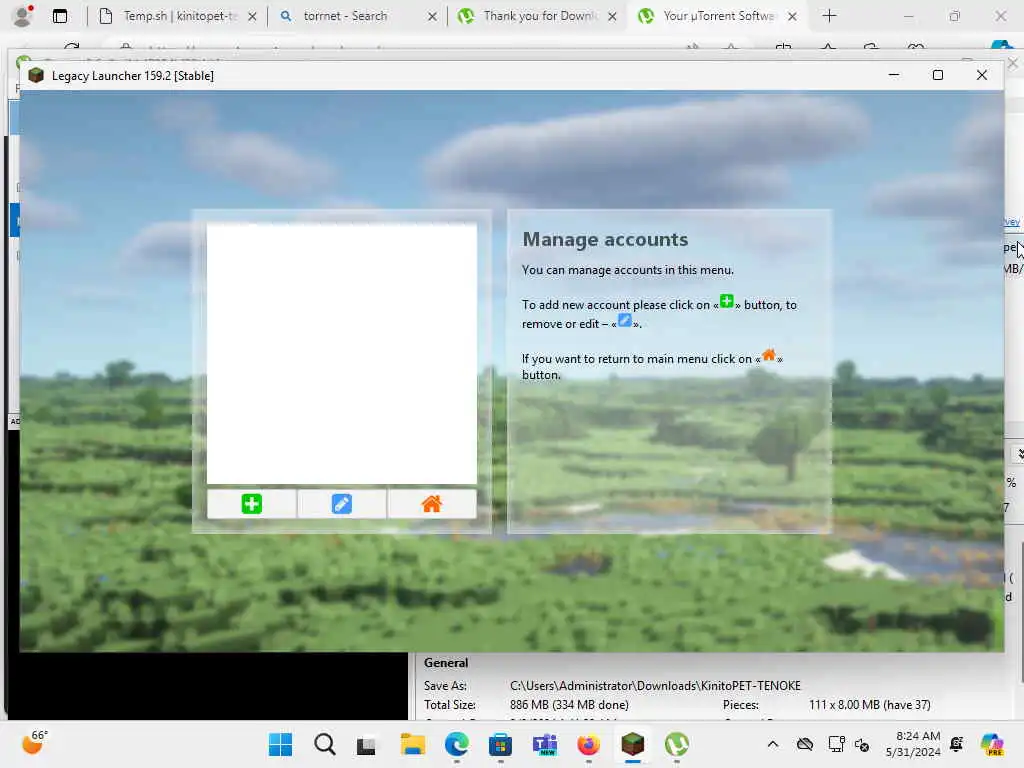Viewport: 1024px width, 768px height.
Task: Click the muted volume tray icon
Action: point(862,745)
